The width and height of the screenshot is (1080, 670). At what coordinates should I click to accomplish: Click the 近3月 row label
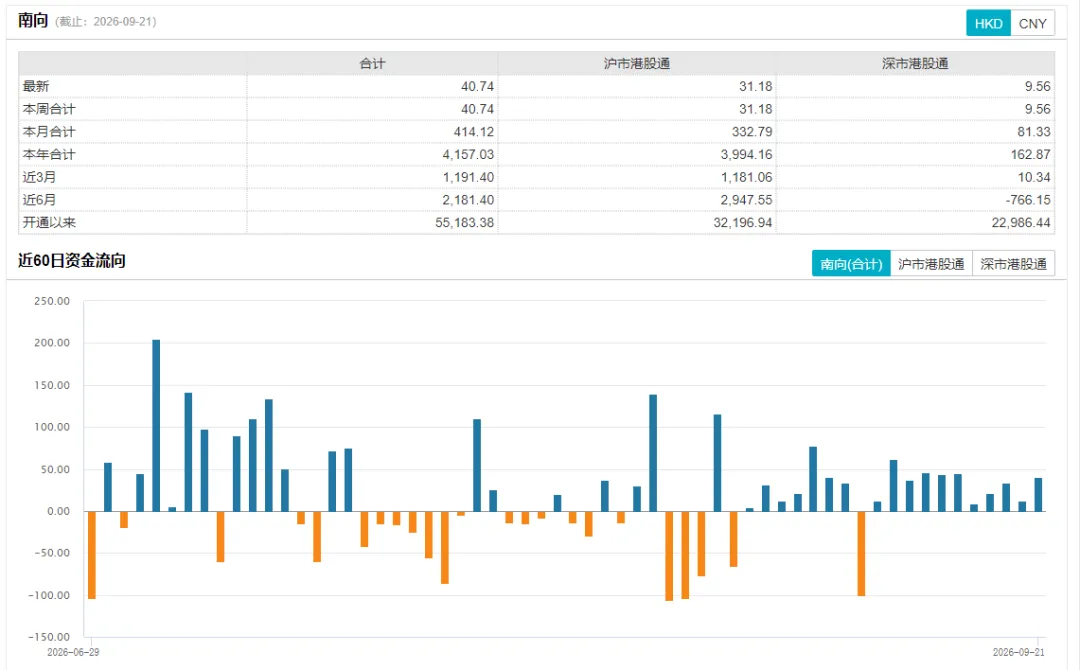coord(39,177)
